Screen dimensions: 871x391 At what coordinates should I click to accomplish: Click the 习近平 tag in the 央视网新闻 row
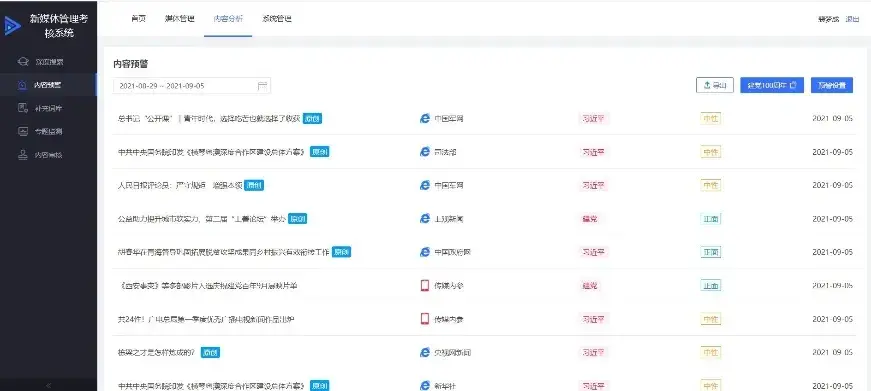pos(593,352)
